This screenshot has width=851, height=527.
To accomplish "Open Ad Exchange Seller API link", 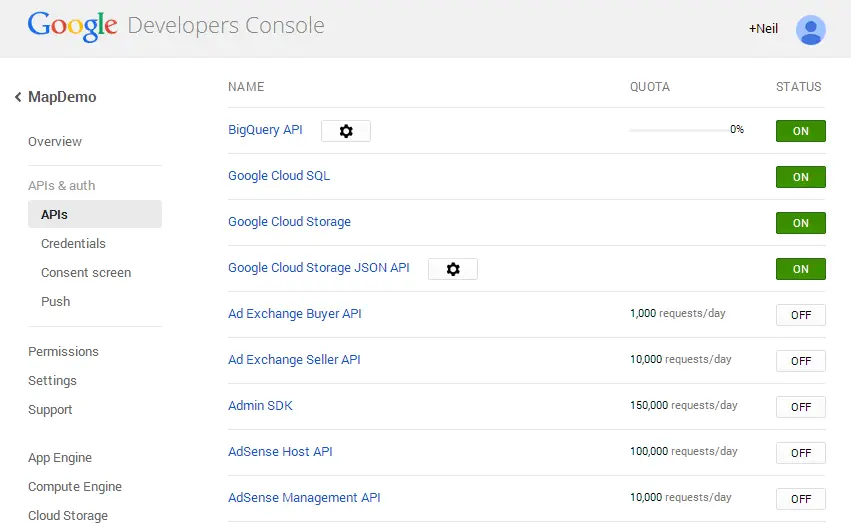I will 294,360.
